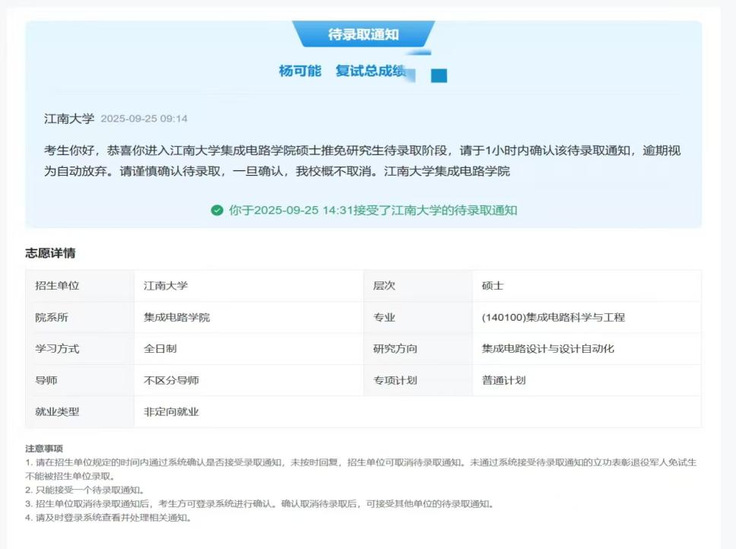Click the 普通计划 special plan cell
The height and width of the screenshot is (549, 736).
pos(503,380)
